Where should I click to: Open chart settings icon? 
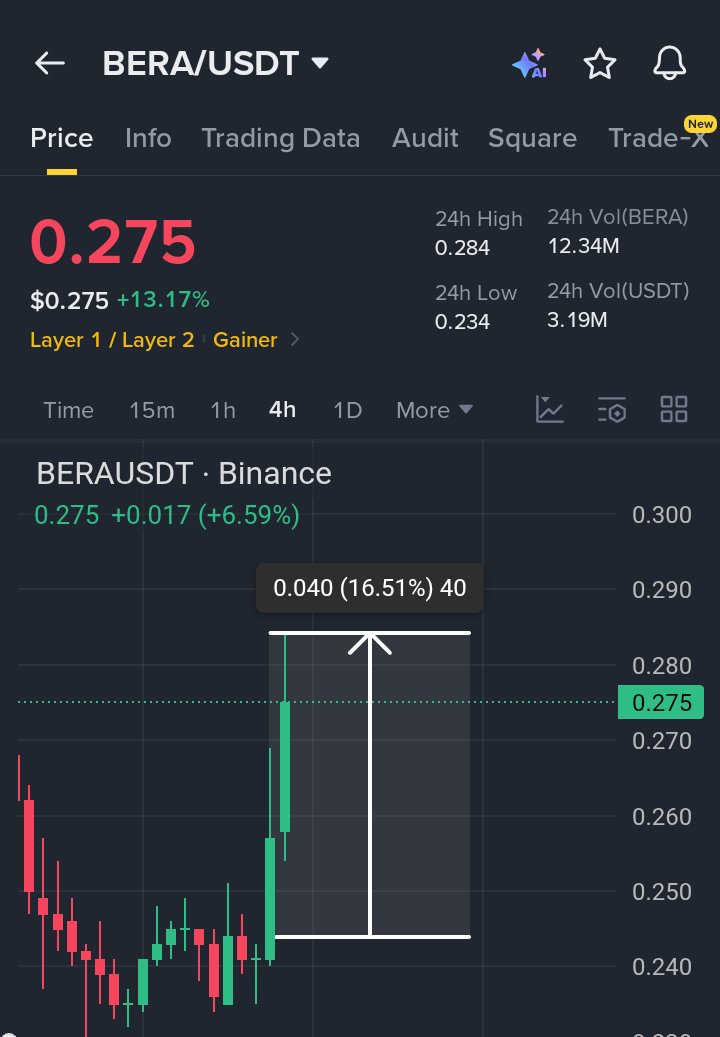click(612, 409)
